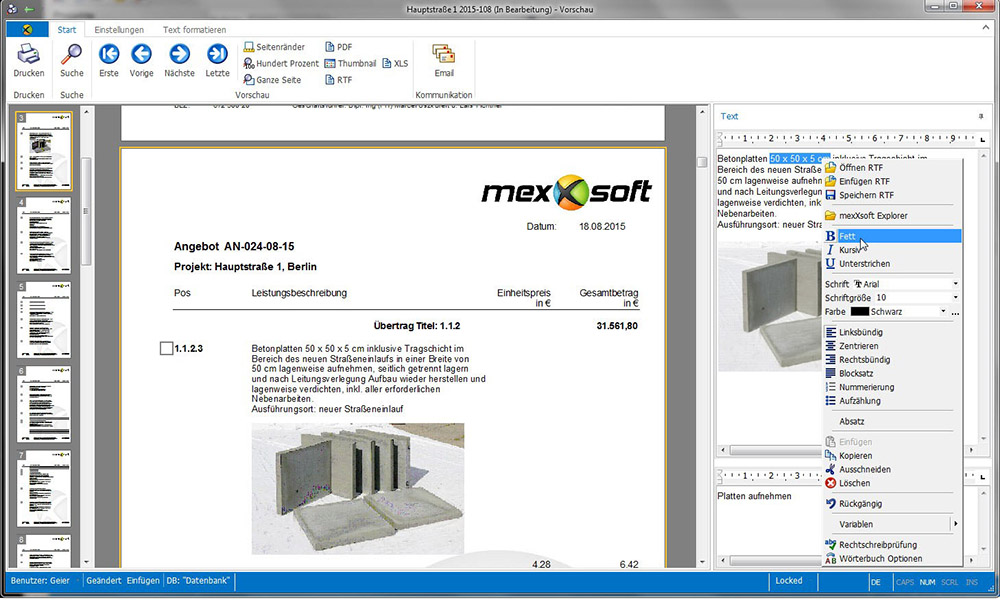This screenshot has height=600, width=1000.
Task: Toggle Fett bold in context menu
Action: click(x=847, y=236)
